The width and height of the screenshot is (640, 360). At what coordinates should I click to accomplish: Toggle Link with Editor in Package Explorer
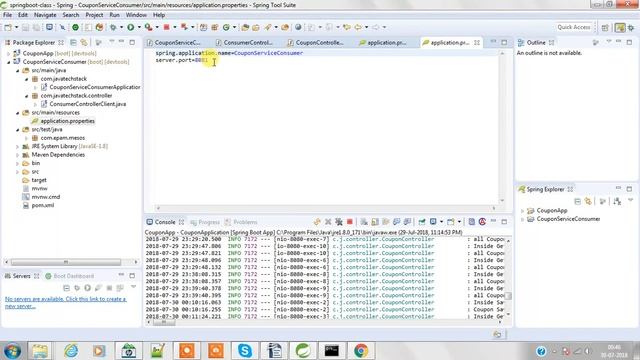(84, 42)
